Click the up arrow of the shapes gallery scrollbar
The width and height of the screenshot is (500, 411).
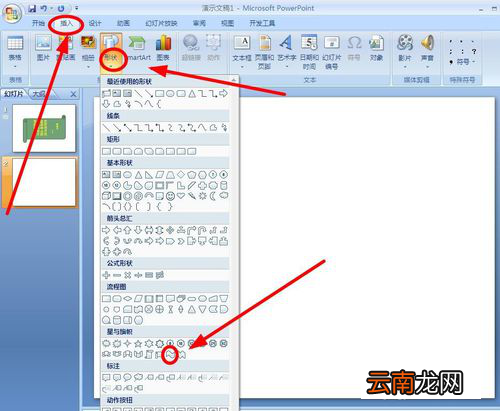(234, 80)
